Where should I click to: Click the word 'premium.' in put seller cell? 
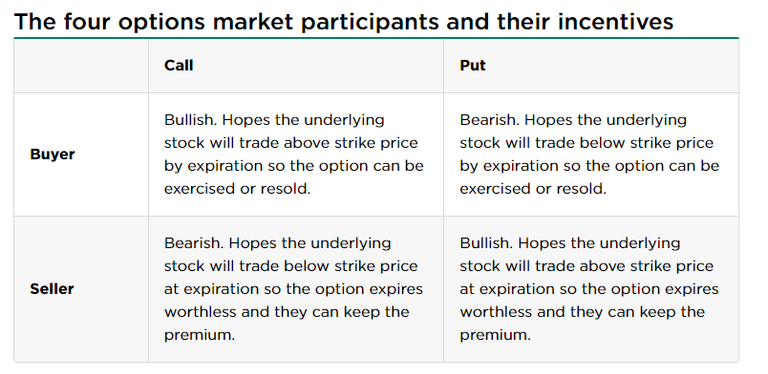[x=495, y=335]
